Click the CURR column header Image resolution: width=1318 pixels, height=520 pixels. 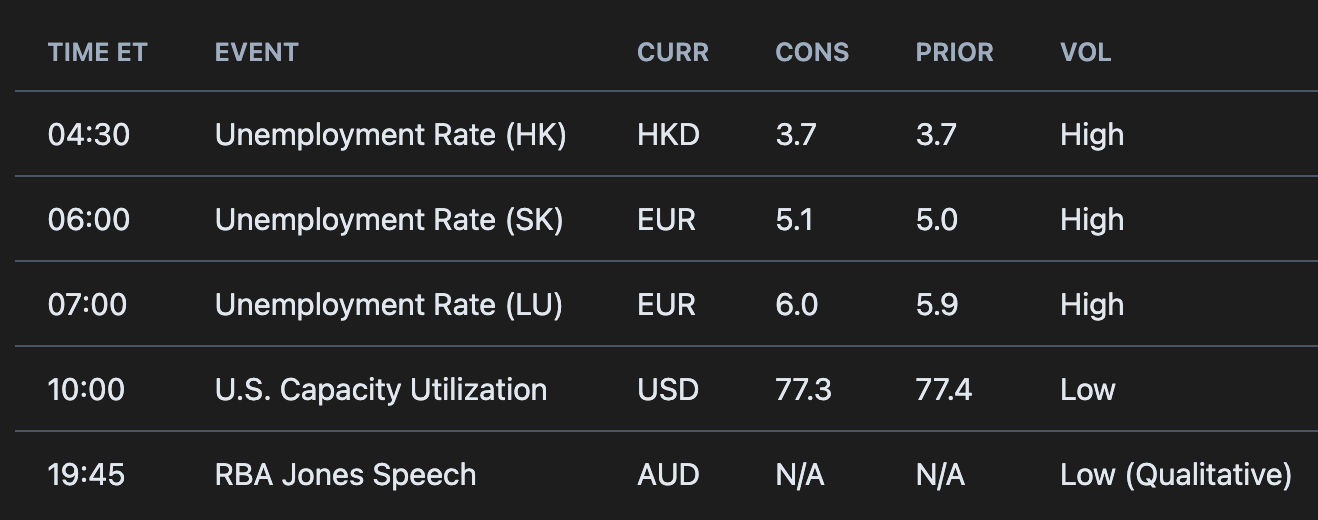[x=672, y=53]
